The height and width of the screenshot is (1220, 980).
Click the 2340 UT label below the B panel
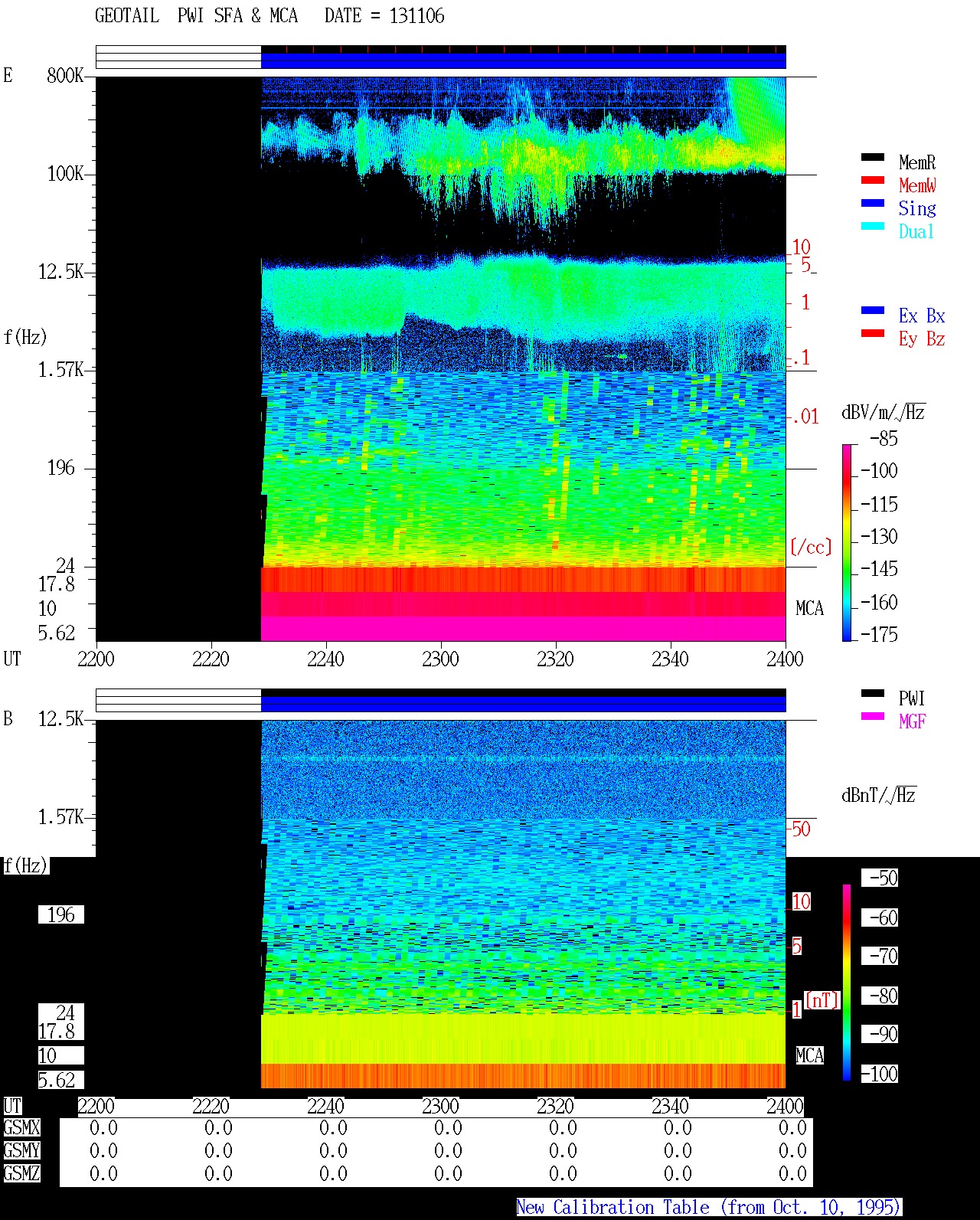pyautogui.click(x=670, y=1107)
